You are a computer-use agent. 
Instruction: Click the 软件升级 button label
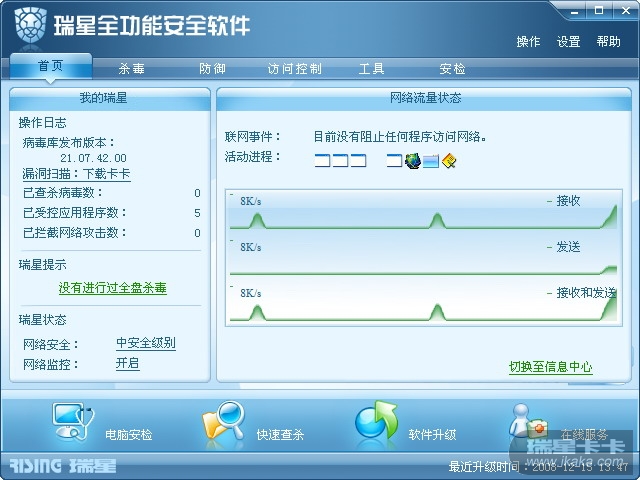[x=432, y=435]
